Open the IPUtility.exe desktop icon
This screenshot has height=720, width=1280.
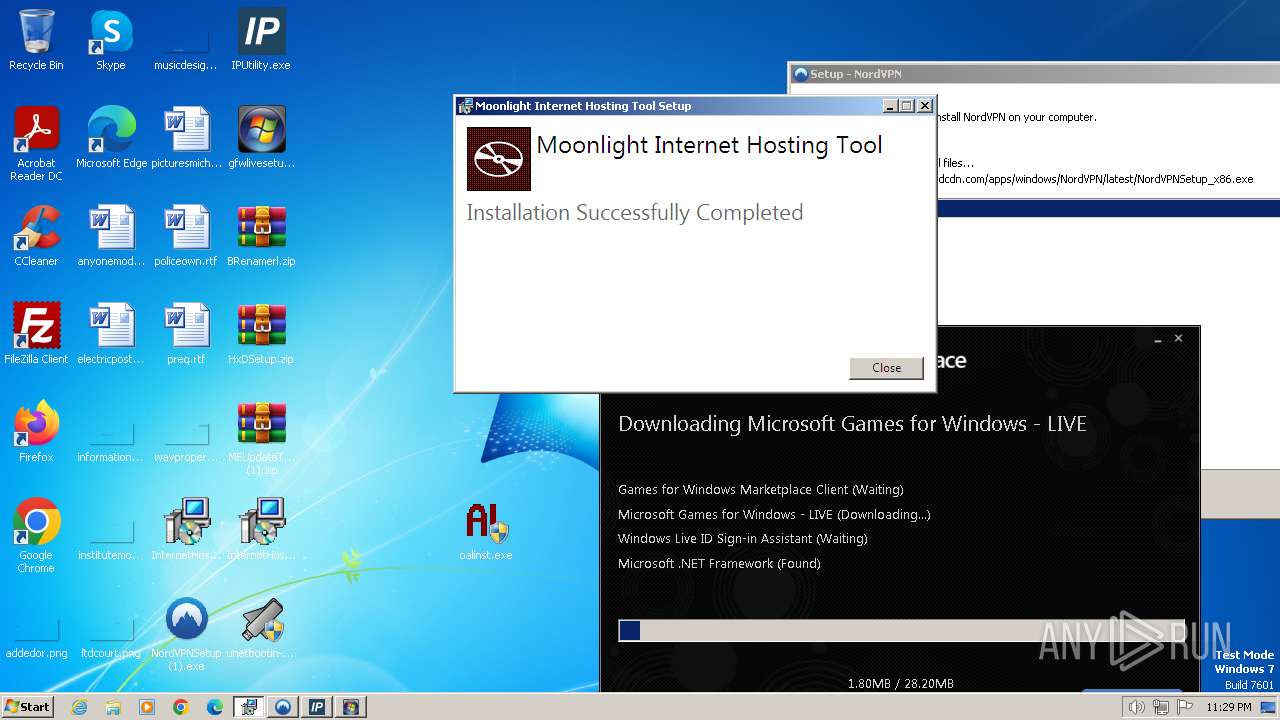coord(261,40)
